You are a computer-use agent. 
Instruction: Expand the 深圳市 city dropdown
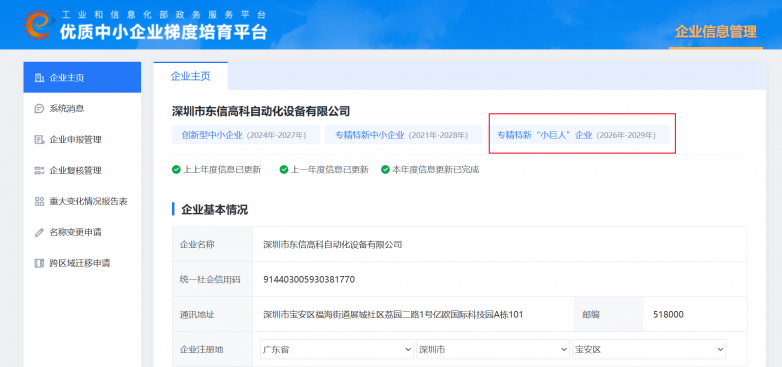tap(493, 350)
